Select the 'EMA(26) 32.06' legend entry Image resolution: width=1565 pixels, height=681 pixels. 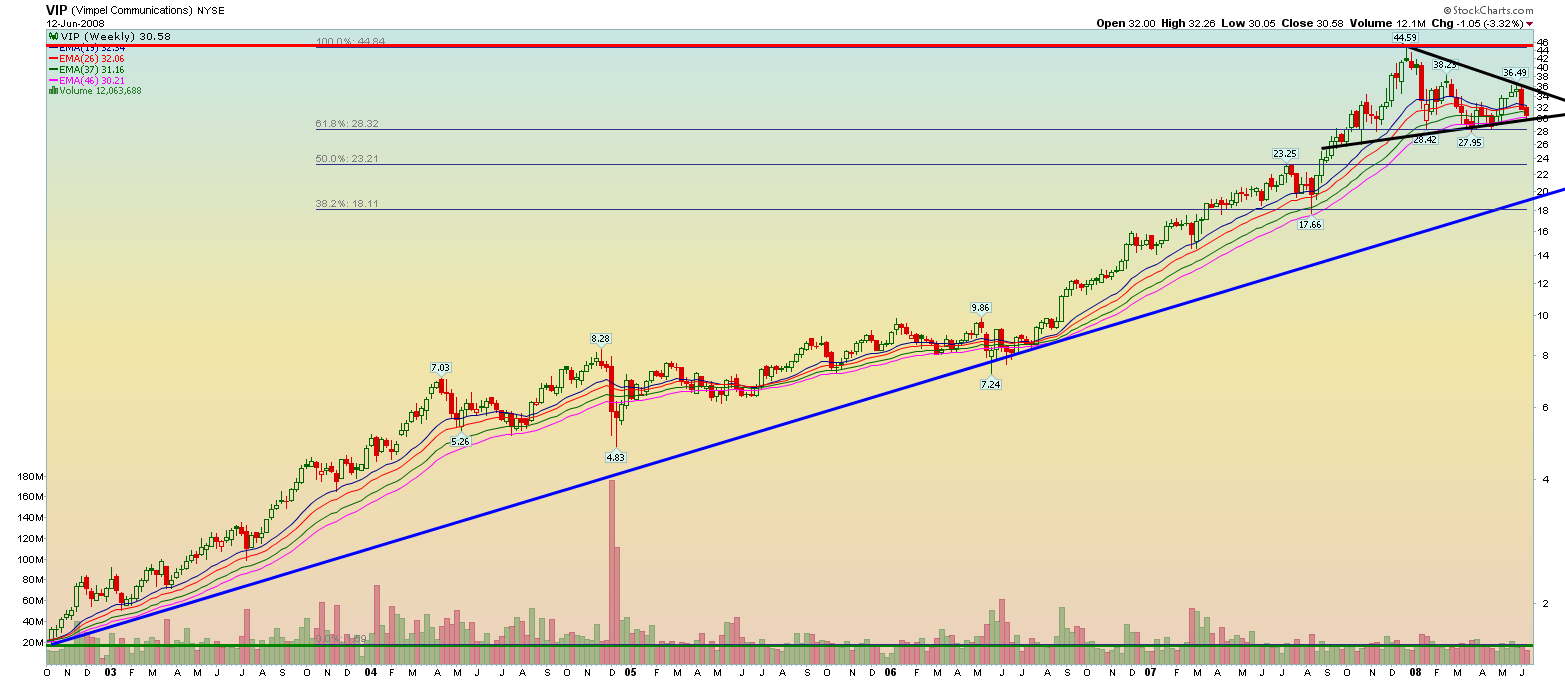click(92, 59)
